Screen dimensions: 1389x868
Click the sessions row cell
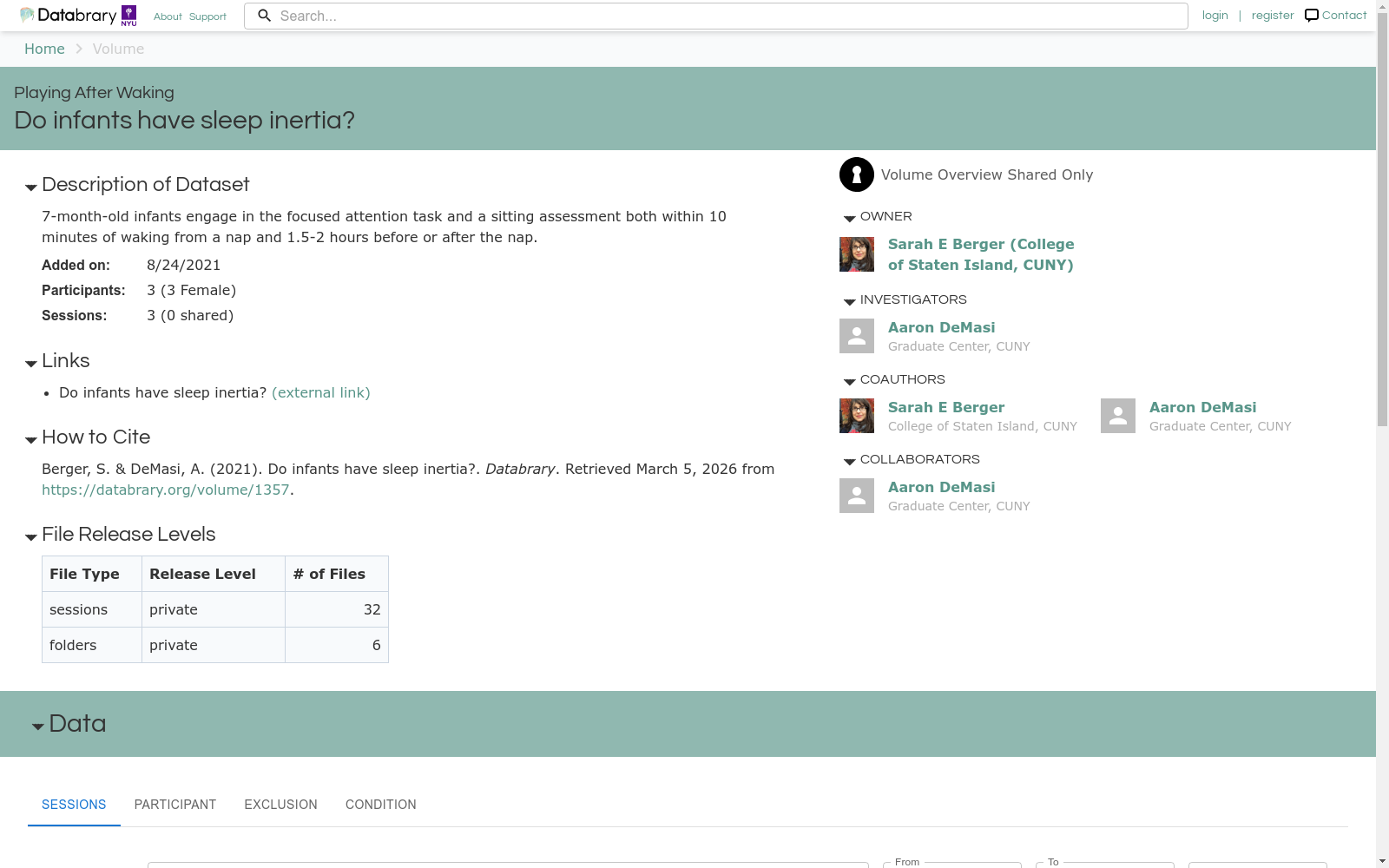point(92,609)
